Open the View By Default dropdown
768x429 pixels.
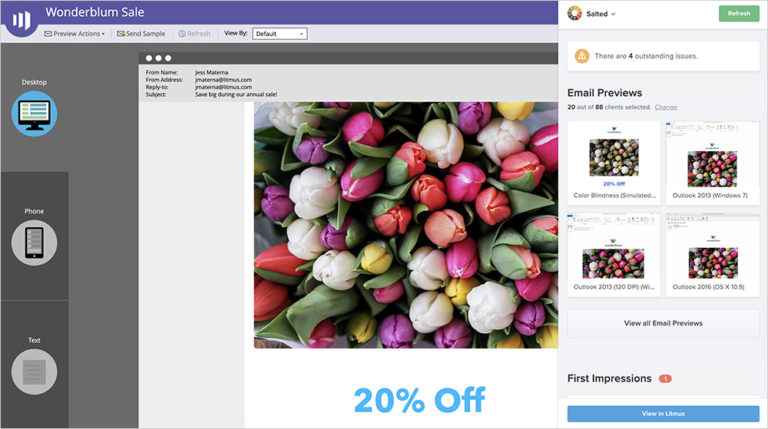[x=280, y=34]
